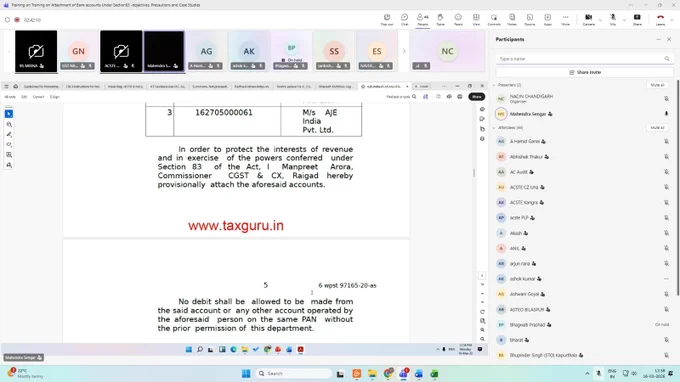
Task: Click the Windows taskbar Search box
Action: pos(293,373)
